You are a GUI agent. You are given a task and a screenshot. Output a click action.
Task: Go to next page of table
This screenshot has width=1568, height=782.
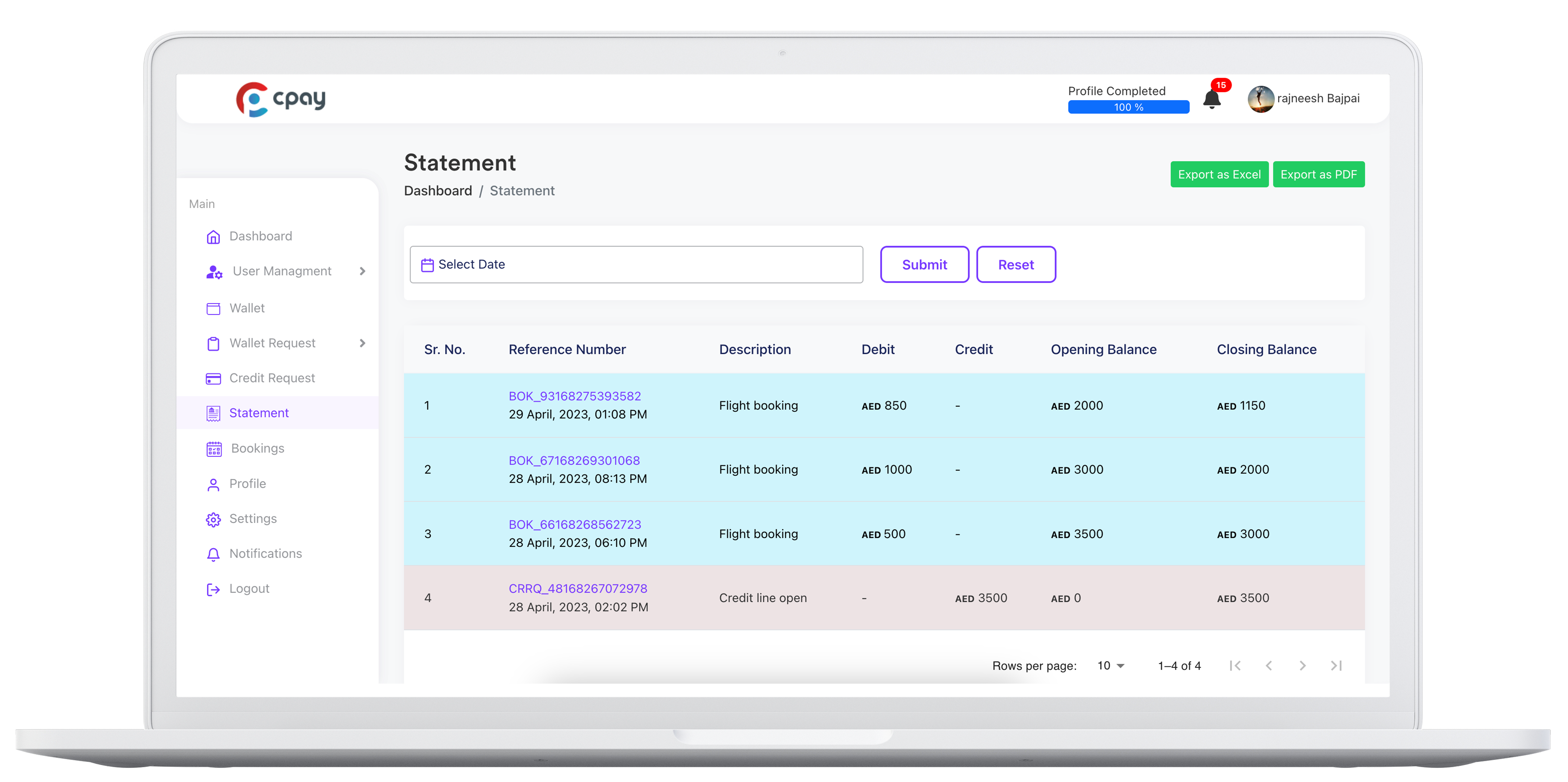(x=1302, y=665)
